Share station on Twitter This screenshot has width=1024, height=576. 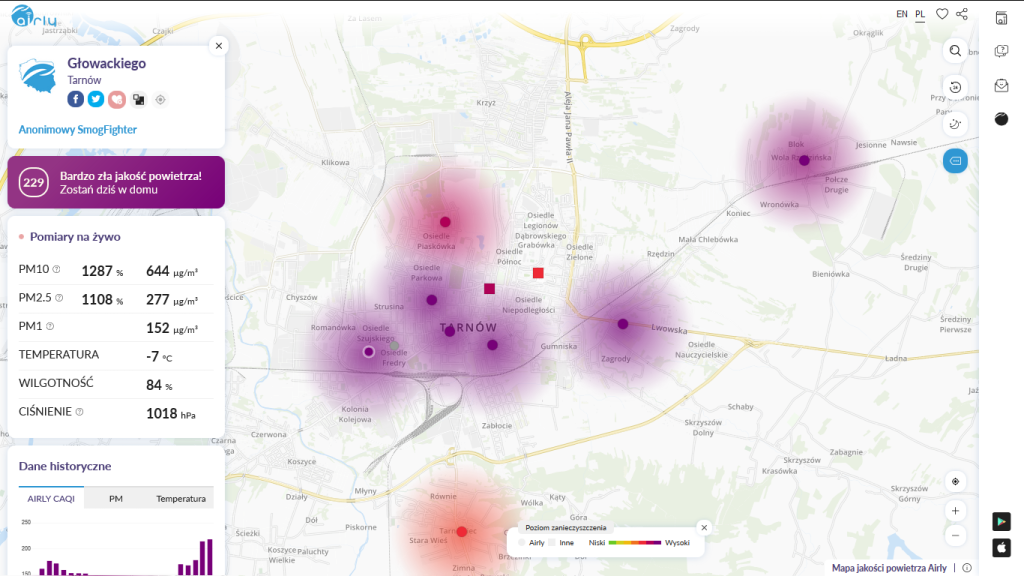click(96, 99)
